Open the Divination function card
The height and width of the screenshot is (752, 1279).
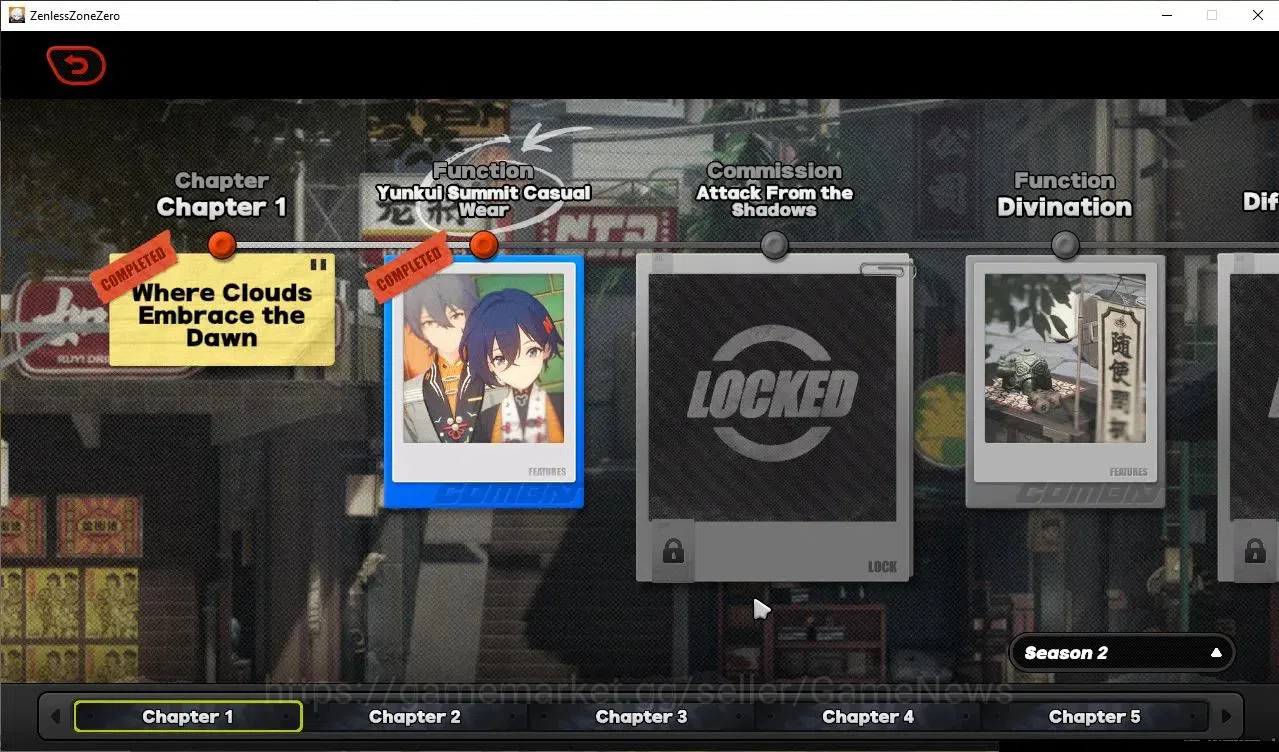click(x=1065, y=381)
